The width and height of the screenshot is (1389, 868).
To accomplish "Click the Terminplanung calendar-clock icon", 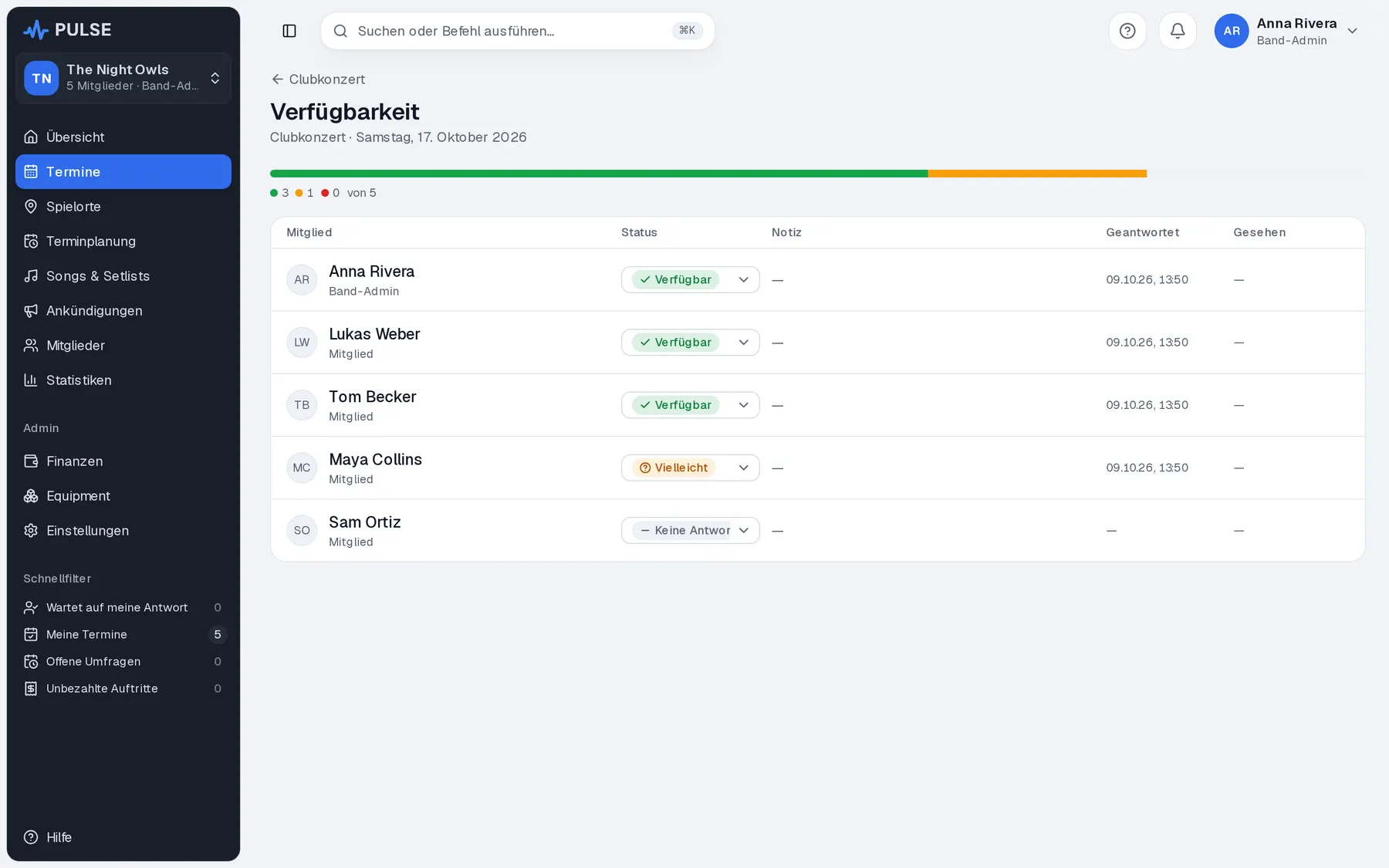I will pos(31,241).
